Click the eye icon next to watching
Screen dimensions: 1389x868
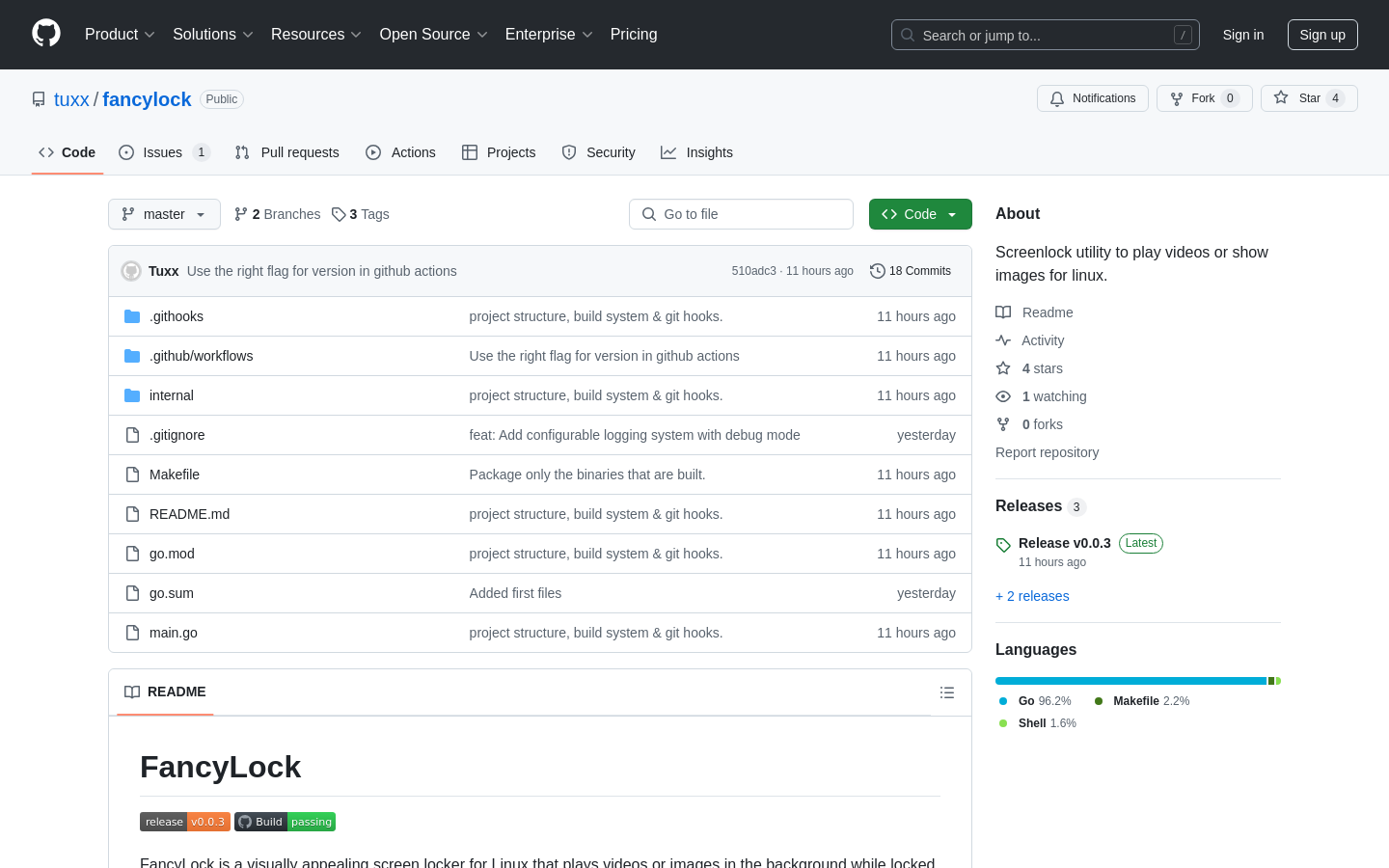click(1003, 396)
